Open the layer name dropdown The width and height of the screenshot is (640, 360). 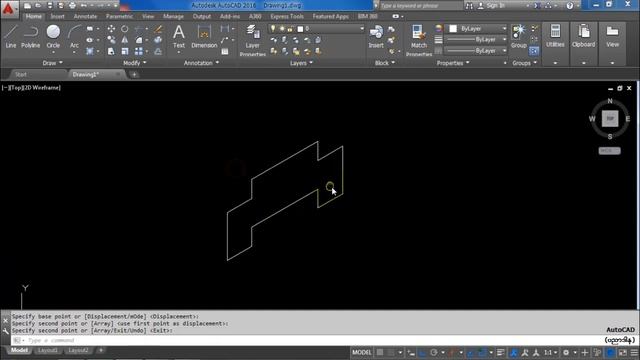[316, 29]
